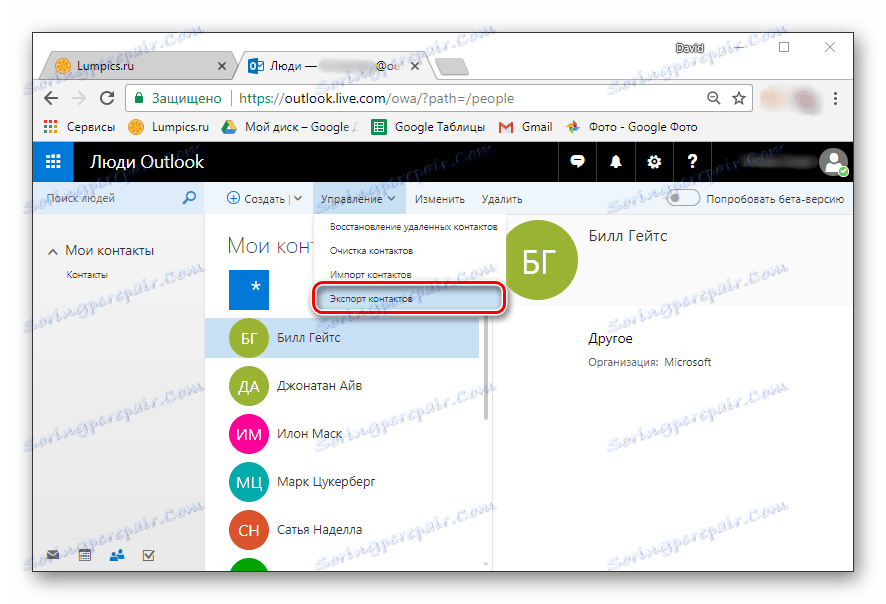
Task: Select contact Сатья Наделла
Action: (342, 530)
